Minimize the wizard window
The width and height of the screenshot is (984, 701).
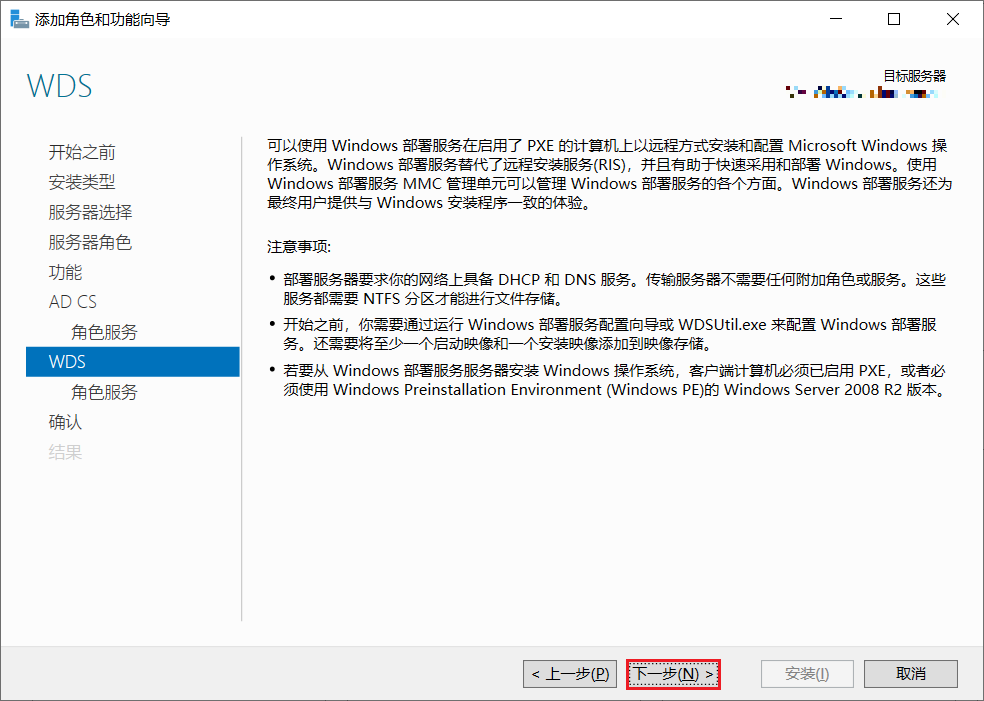pos(835,18)
